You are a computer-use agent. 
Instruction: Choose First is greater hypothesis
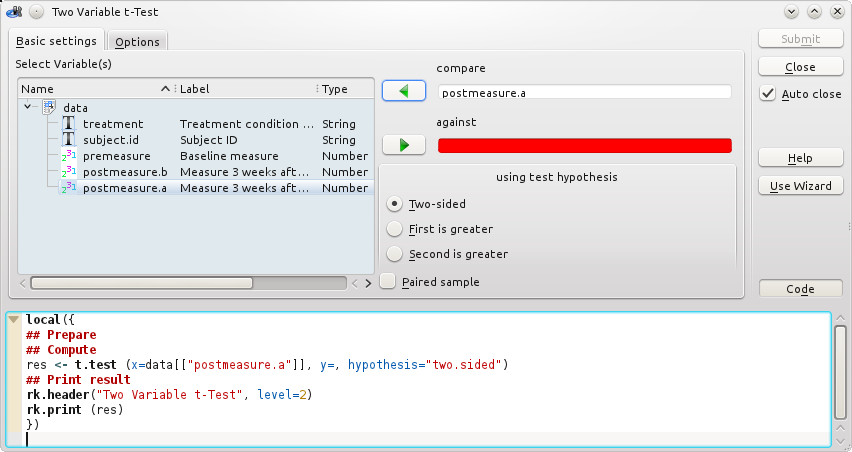pos(395,229)
